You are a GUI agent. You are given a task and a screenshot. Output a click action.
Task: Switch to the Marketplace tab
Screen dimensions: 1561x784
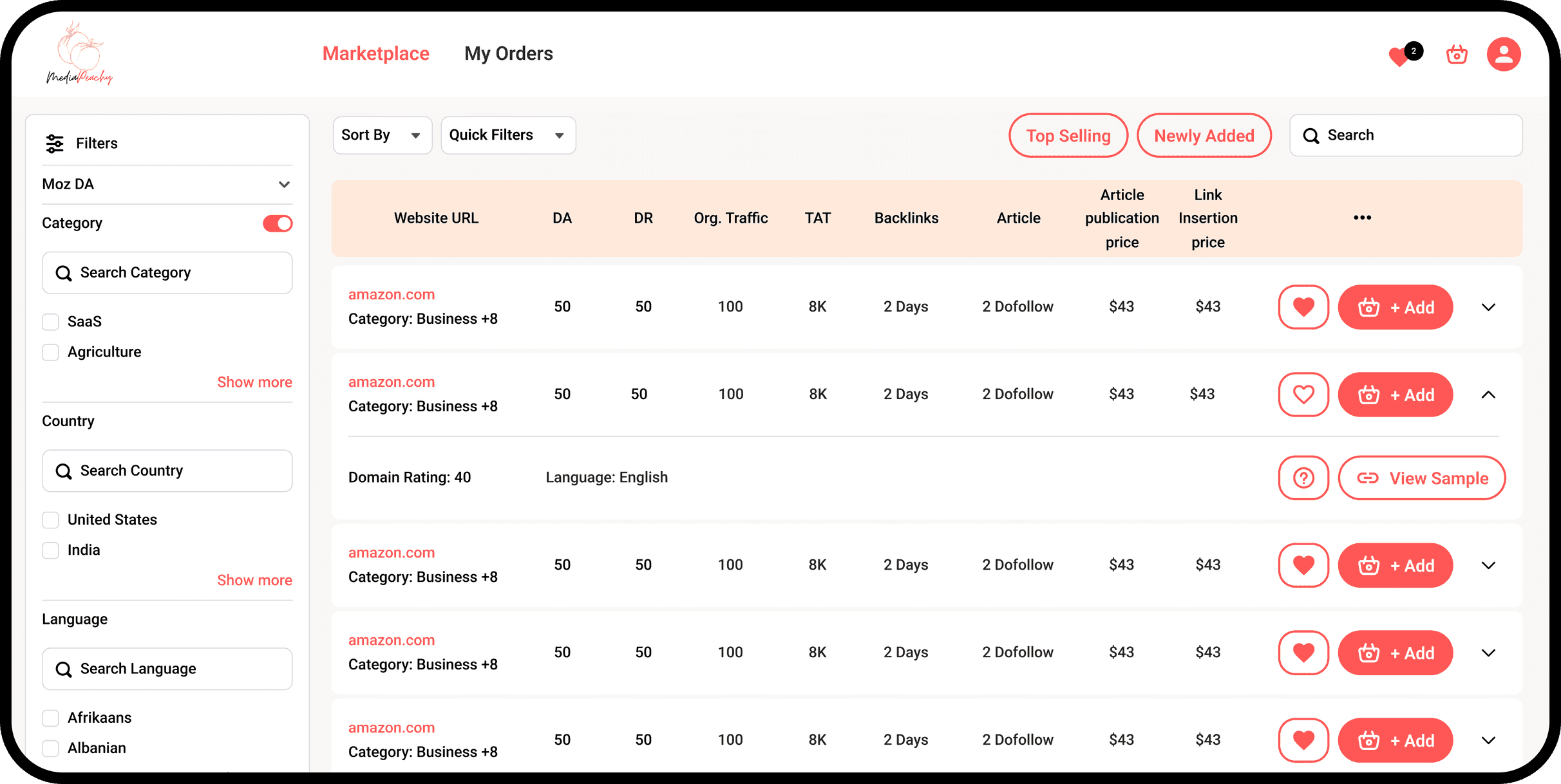[x=375, y=53]
